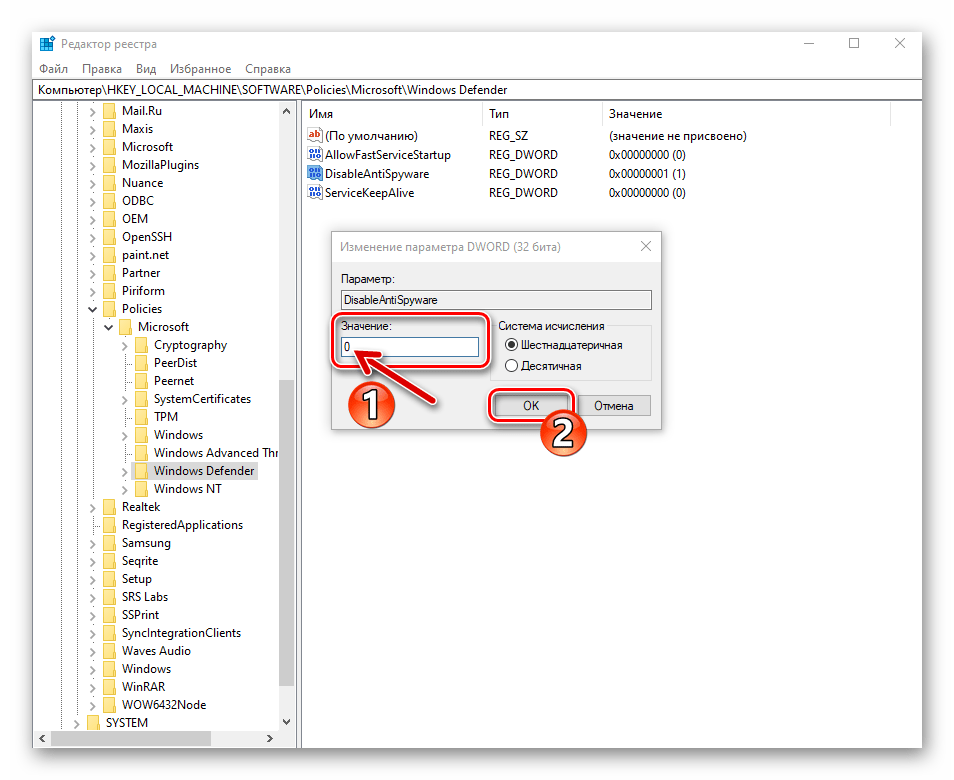This screenshot has height=780, width=954.
Task: Click the Samsung folder icon
Action: point(110,543)
